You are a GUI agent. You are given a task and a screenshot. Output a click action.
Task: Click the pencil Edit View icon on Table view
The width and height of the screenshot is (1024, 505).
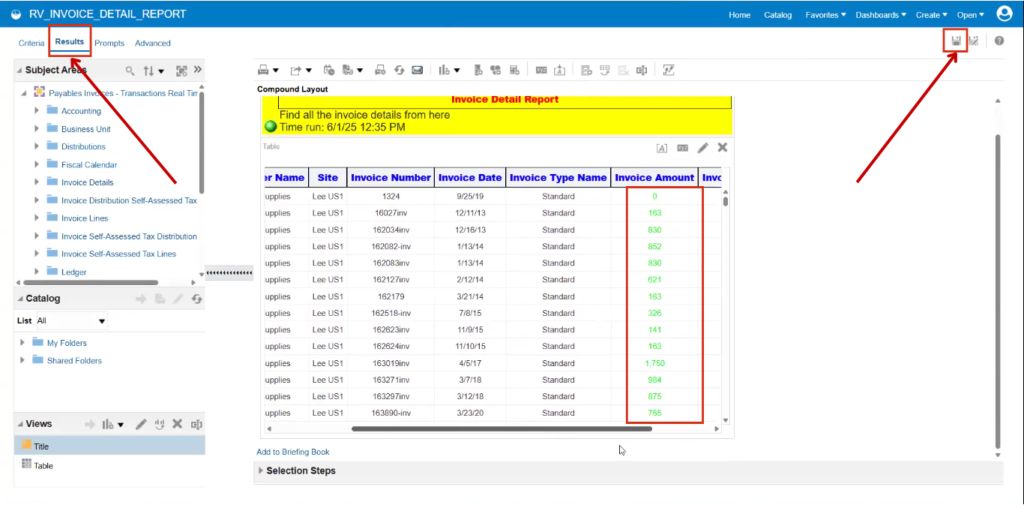(703, 148)
